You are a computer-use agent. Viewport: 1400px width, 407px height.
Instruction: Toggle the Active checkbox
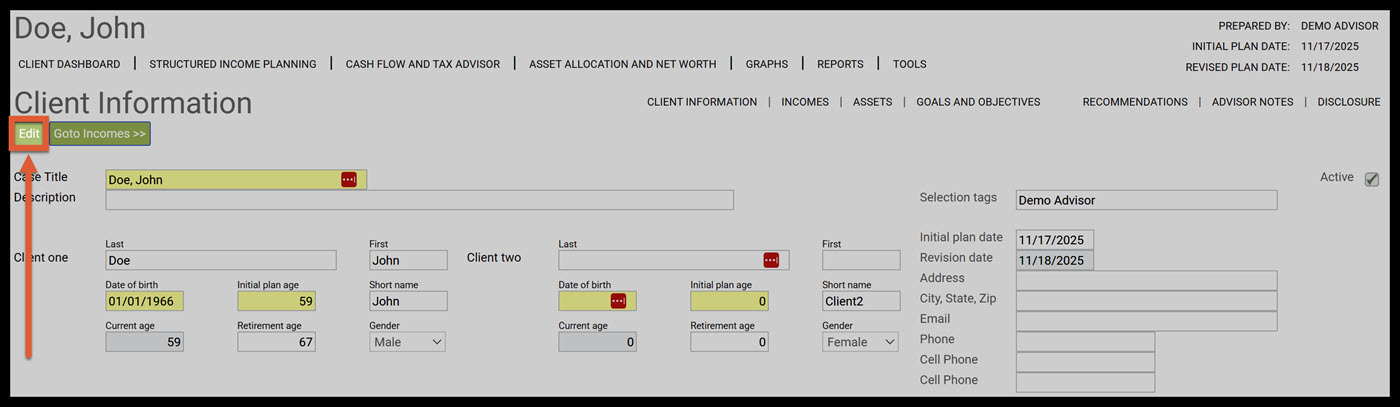click(1372, 179)
